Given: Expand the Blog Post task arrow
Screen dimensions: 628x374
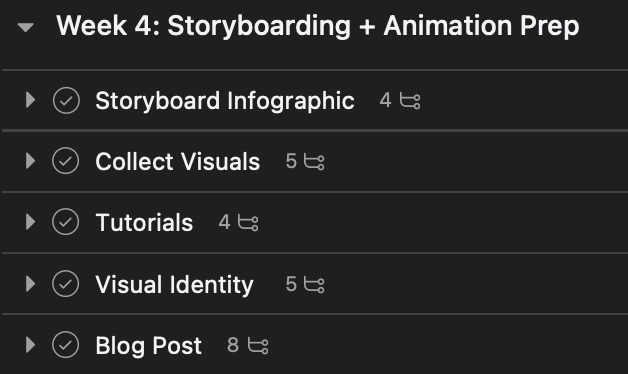Looking at the screenshot, I should (x=30, y=345).
